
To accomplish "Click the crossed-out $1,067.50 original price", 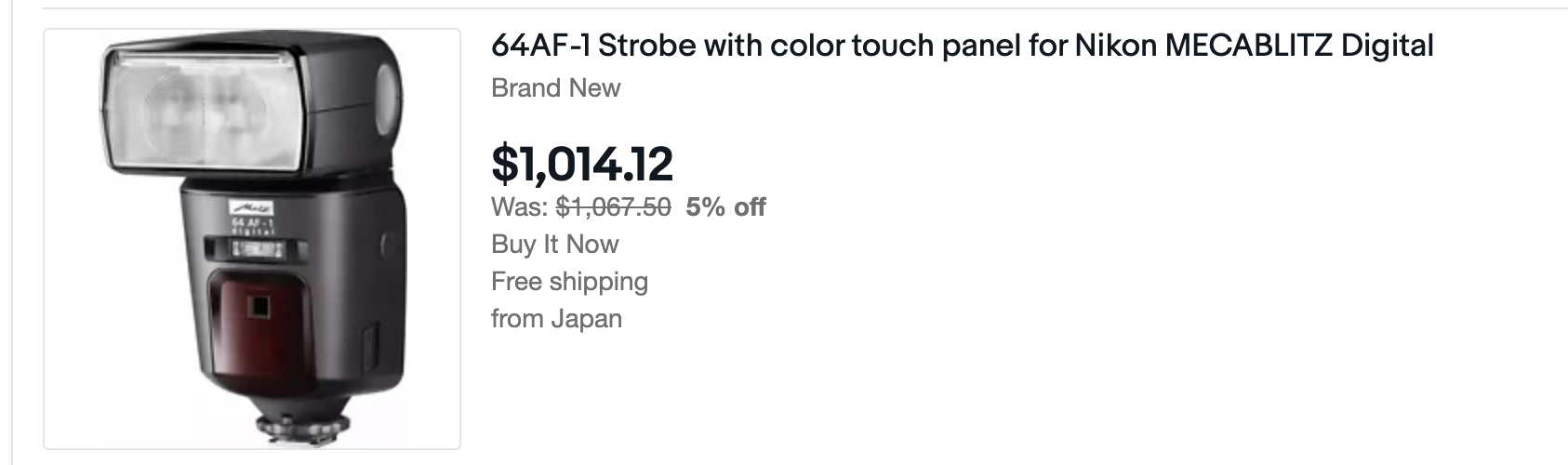I will coord(613,206).
